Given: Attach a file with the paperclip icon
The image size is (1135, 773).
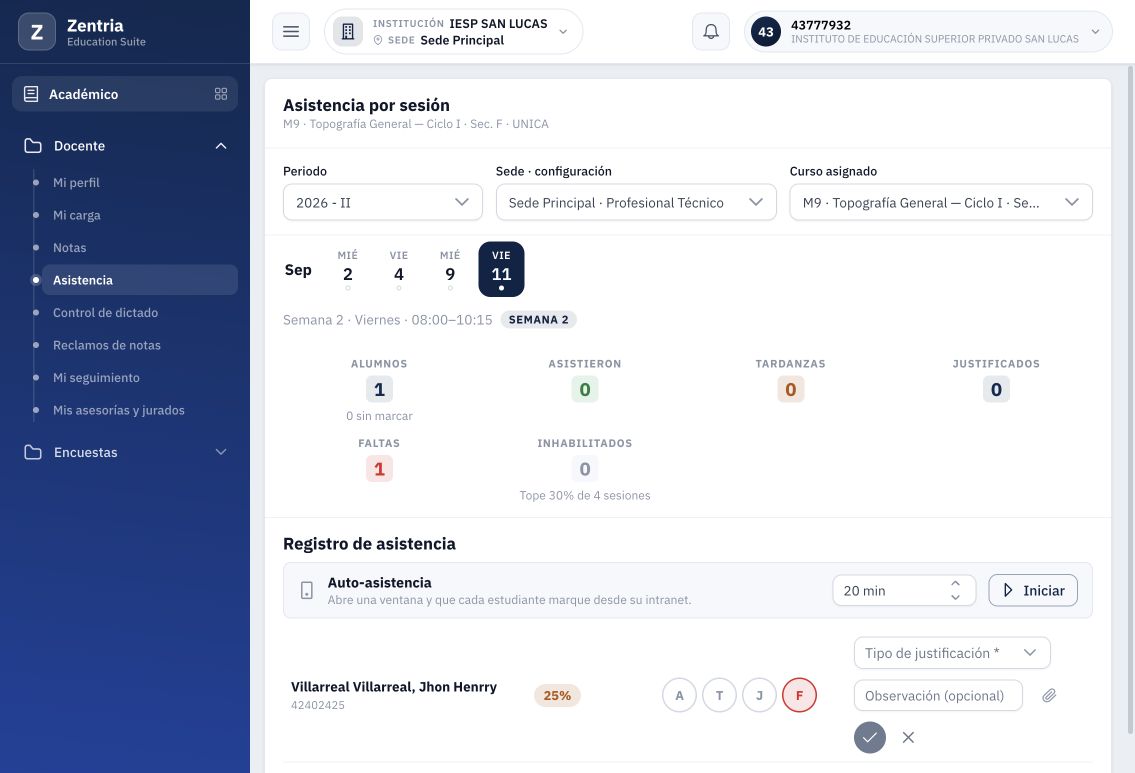Looking at the screenshot, I should [x=1049, y=696].
